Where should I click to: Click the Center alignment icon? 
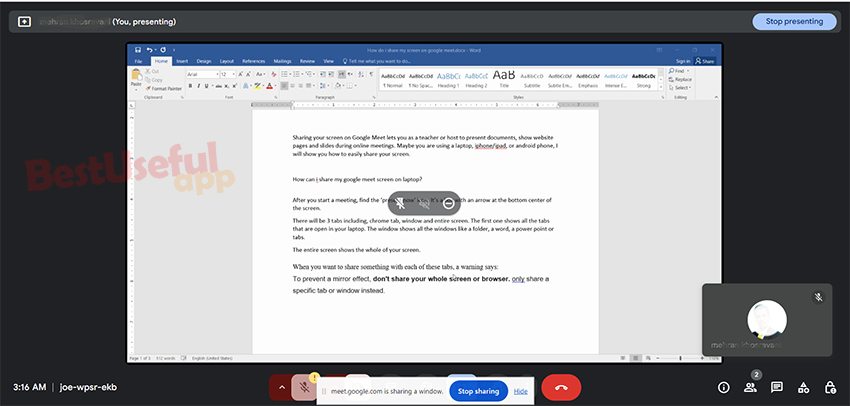[x=292, y=86]
